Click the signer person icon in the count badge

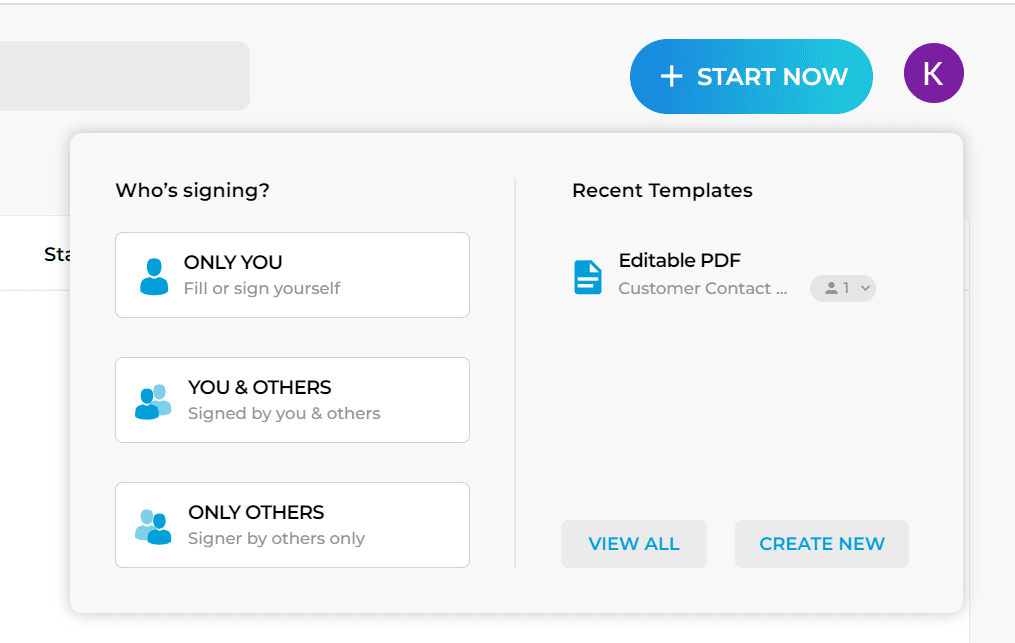click(831, 288)
